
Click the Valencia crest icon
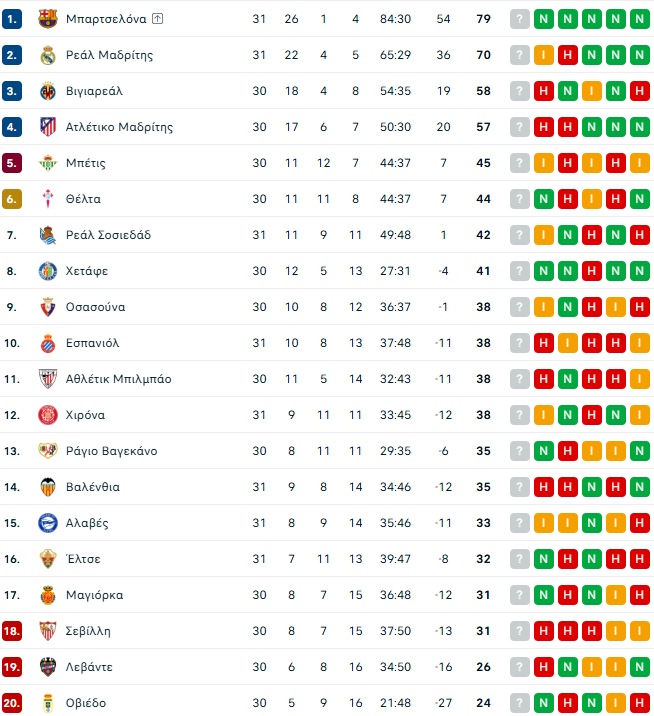(x=47, y=487)
